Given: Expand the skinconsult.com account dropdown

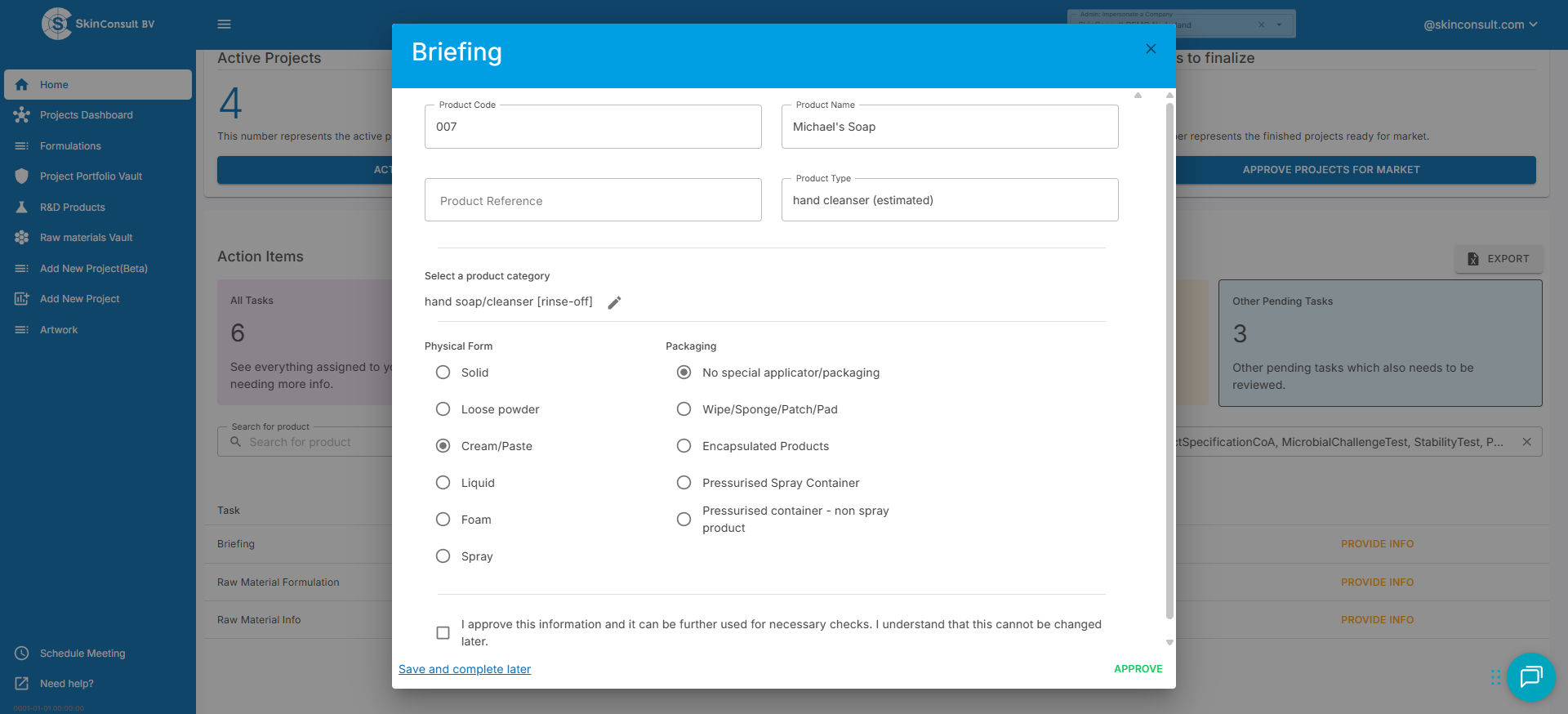Looking at the screenshot, I should click(x=1480, y=25).
